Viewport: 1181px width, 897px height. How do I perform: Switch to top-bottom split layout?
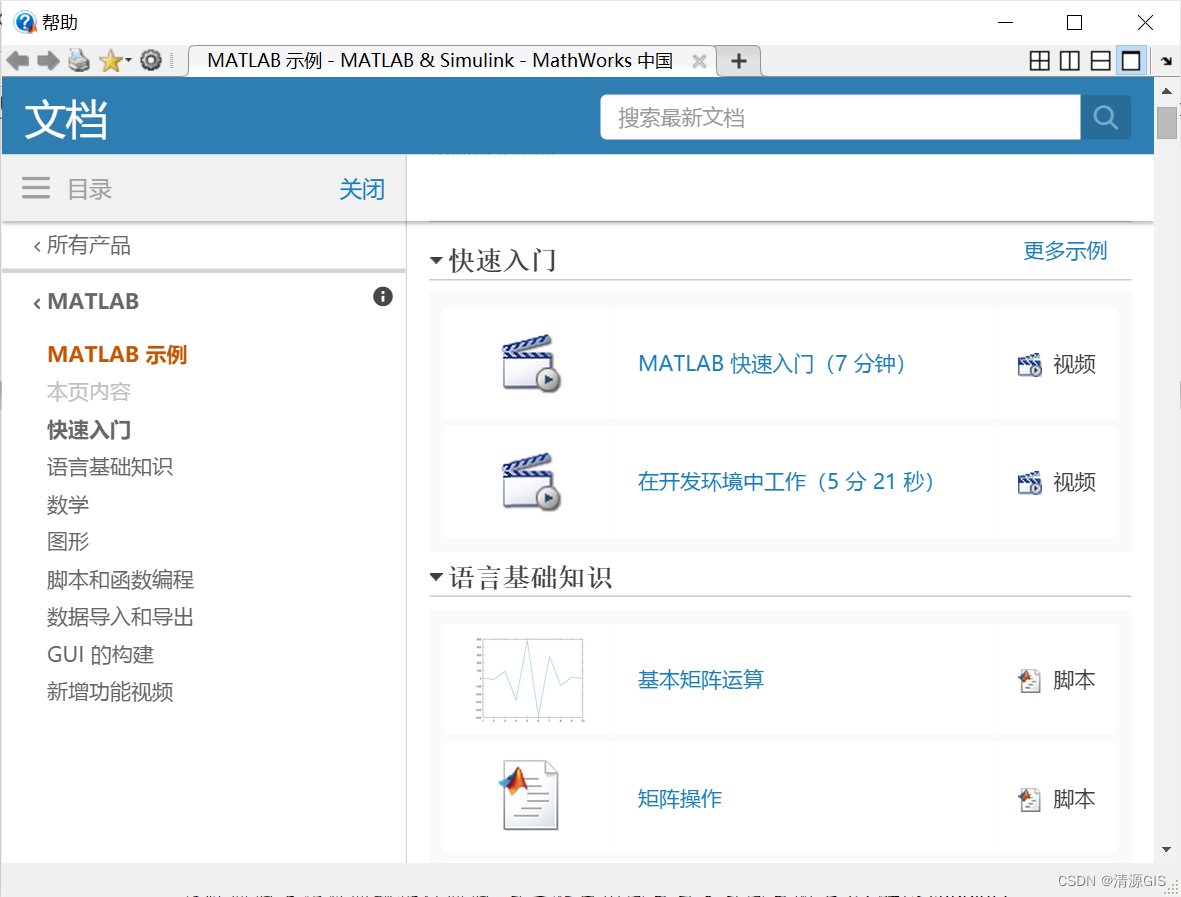coord(1100,61)
